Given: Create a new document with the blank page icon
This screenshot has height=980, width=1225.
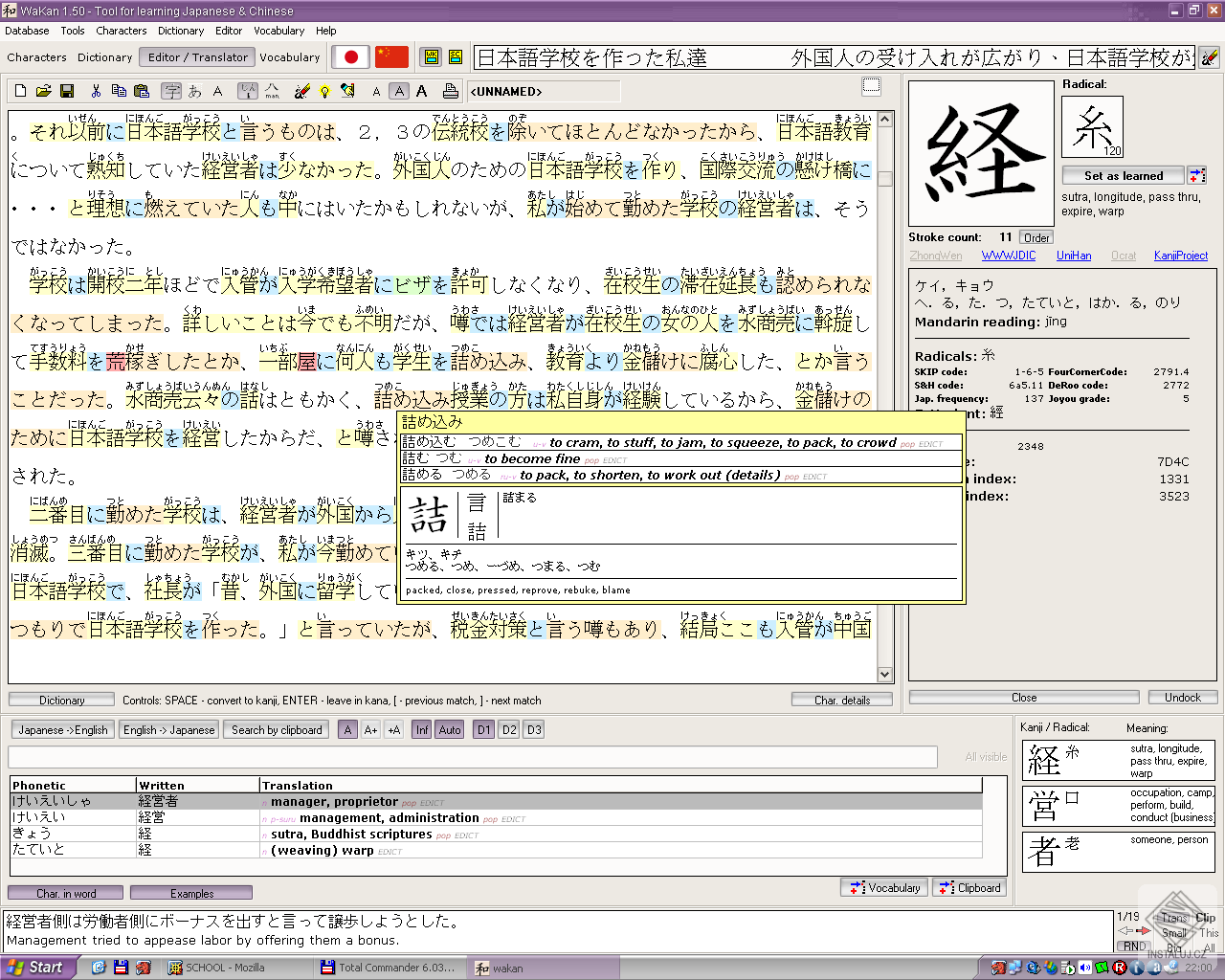Looking at the screenshot, I should (x=20, y=91).
